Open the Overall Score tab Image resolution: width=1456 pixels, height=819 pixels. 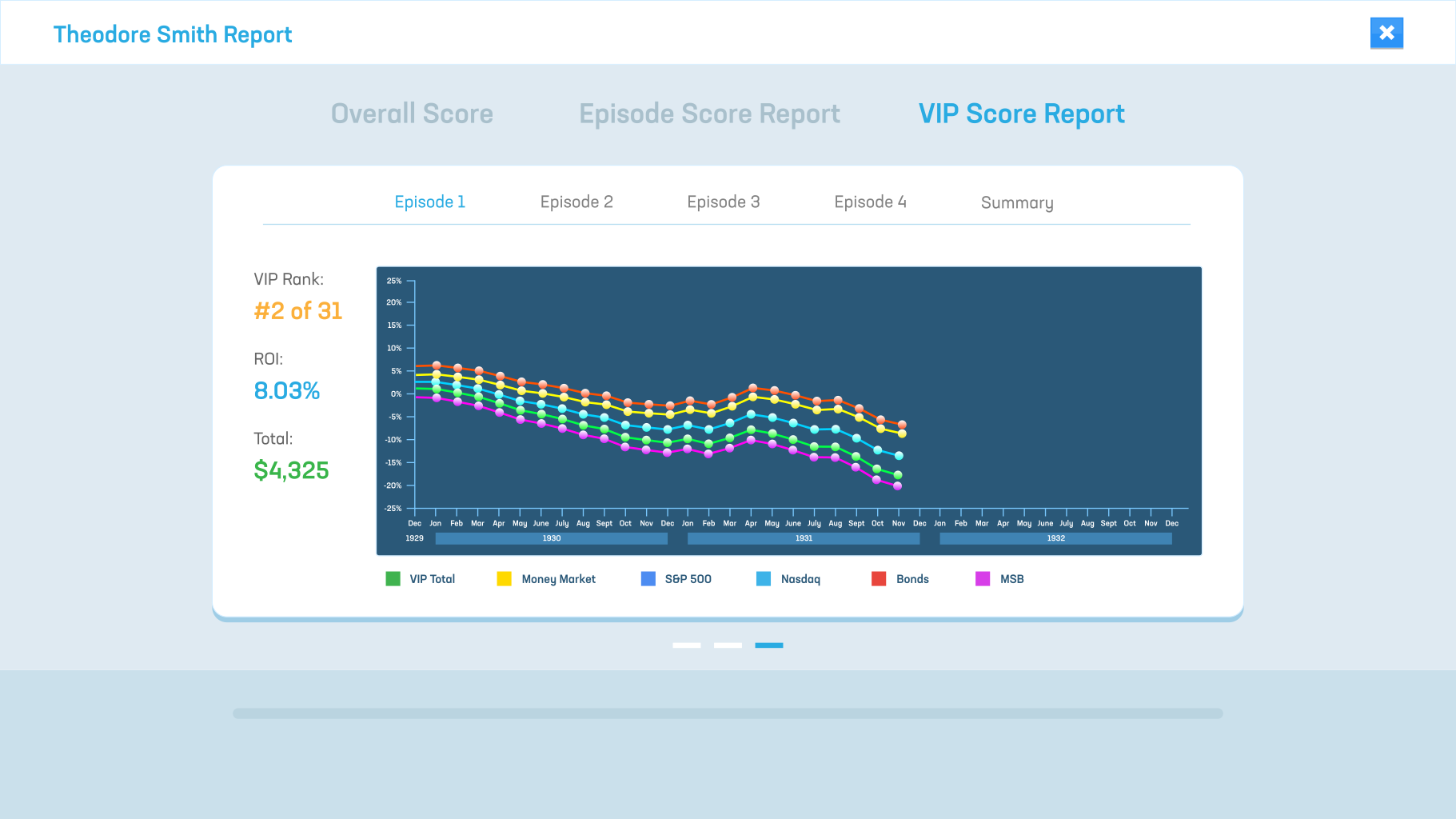pyautogui.click(x=412, y=114)
